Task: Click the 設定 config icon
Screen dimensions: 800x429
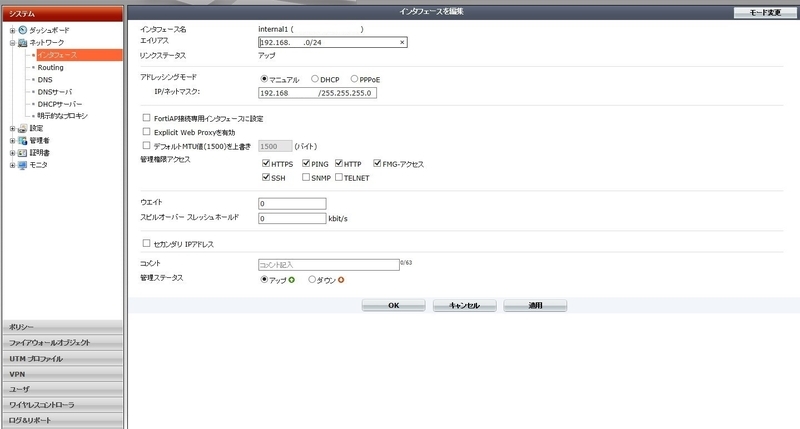Action: pyautogui.click(x=22, y=129)
